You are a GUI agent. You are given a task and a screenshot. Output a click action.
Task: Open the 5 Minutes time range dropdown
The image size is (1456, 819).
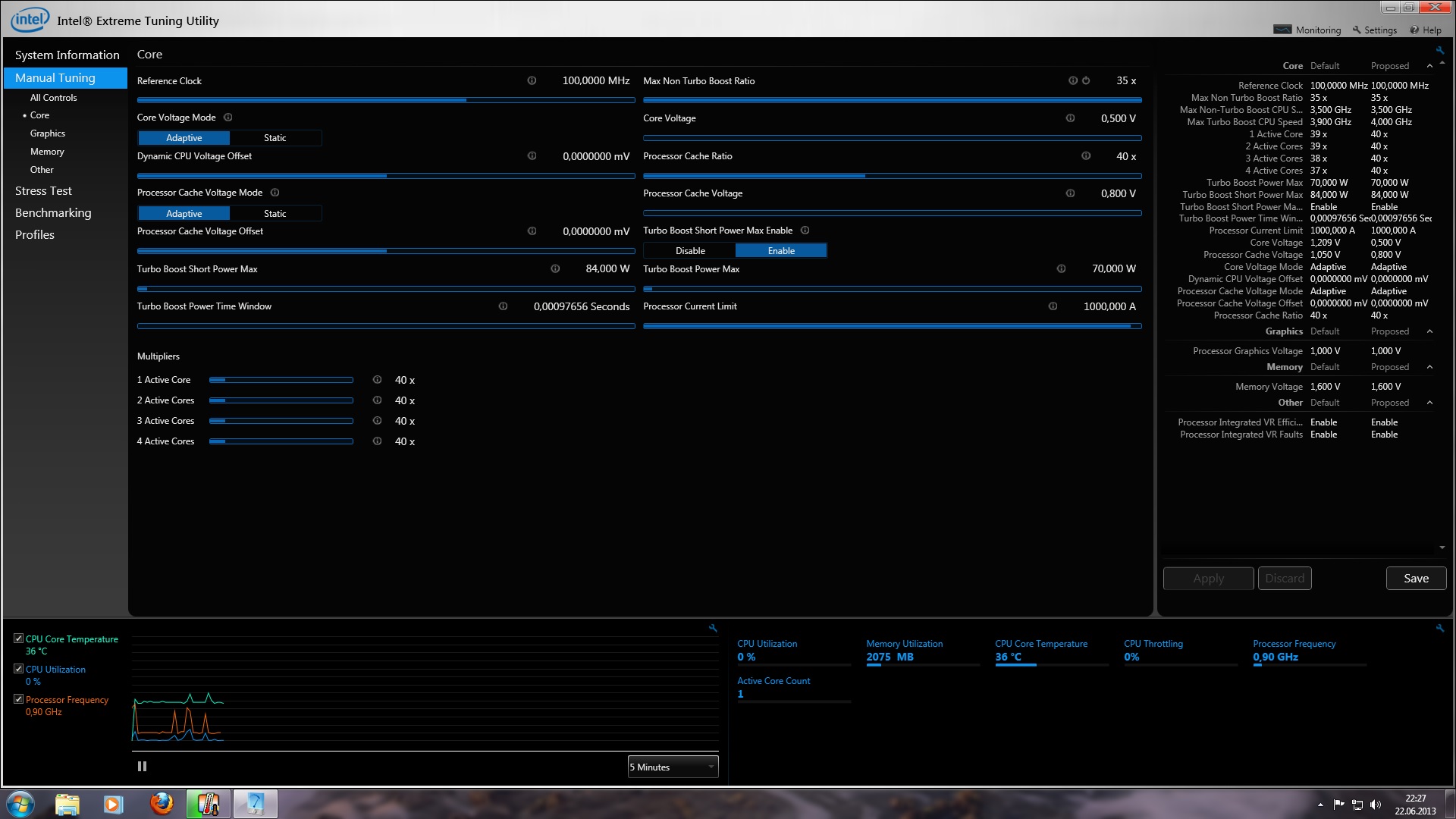point(673,767)
